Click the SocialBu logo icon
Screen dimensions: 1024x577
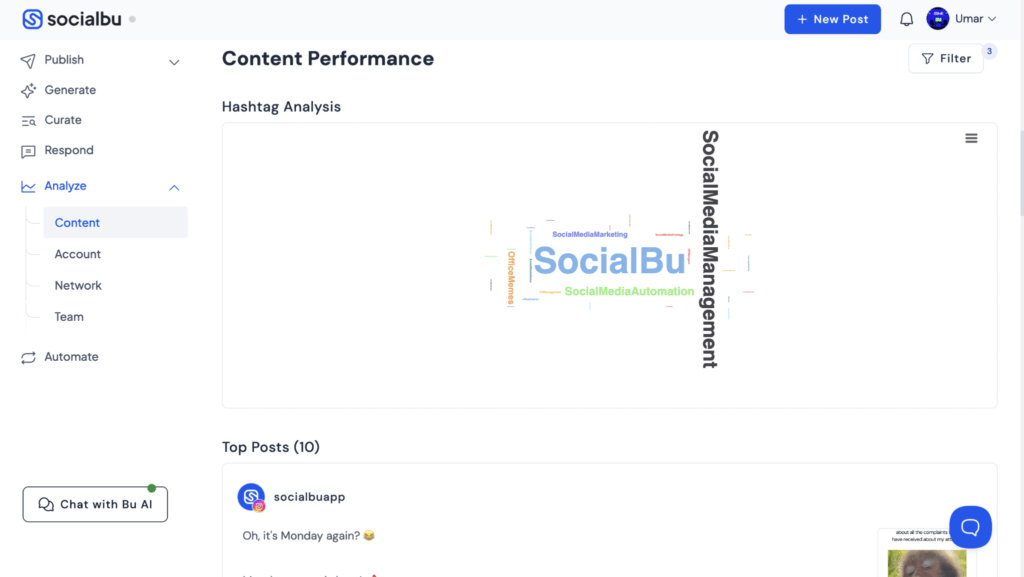[x=32, y=19]
